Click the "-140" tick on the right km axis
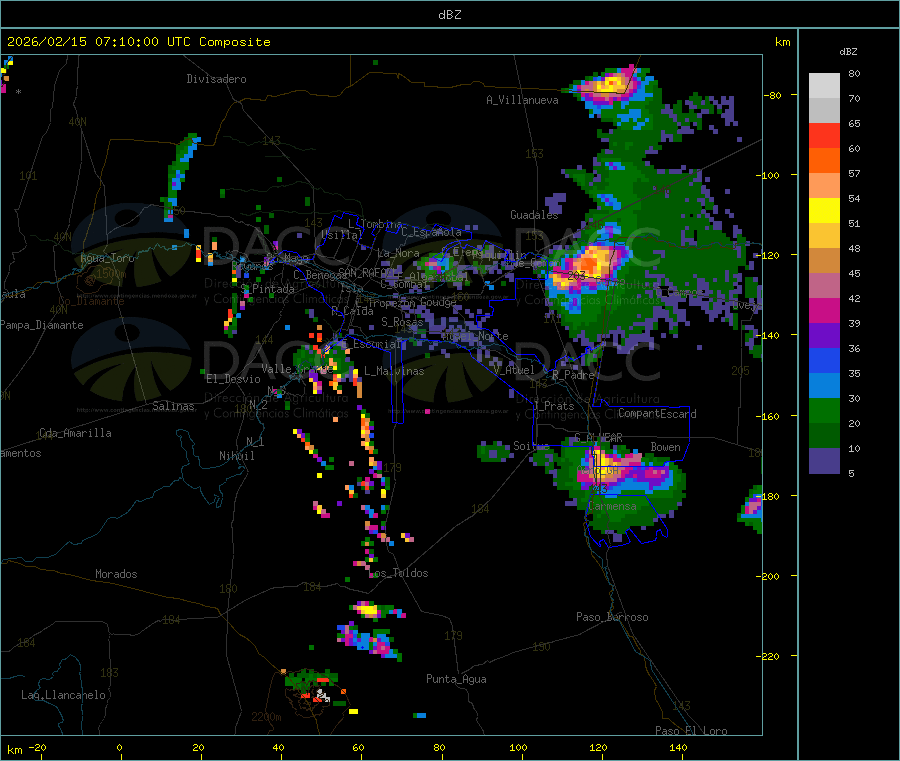The image size is (900, 761). (767, 335)
